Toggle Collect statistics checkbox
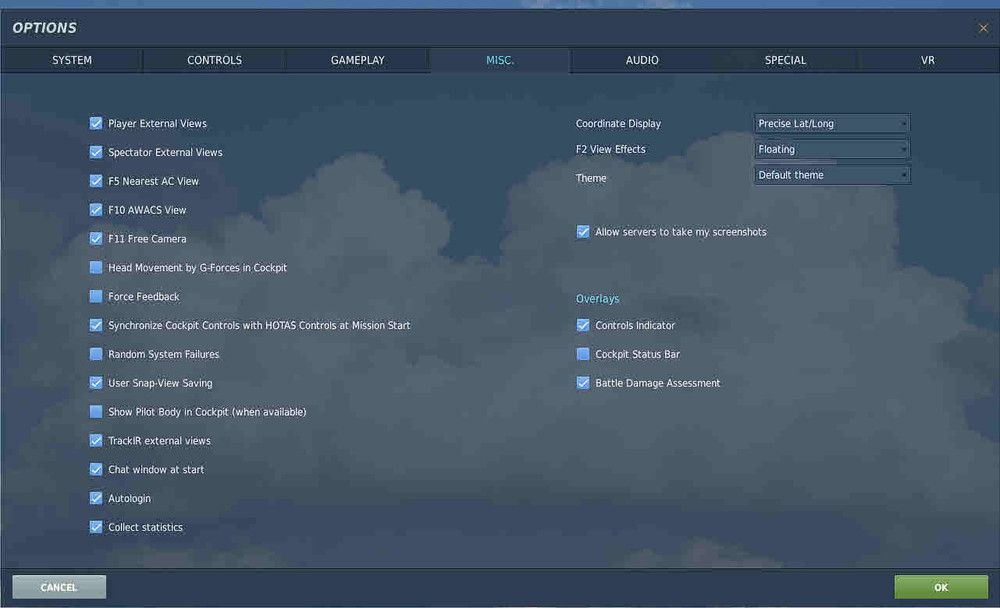The height and width of the screenshot is (608, 1000). [96, 527]
